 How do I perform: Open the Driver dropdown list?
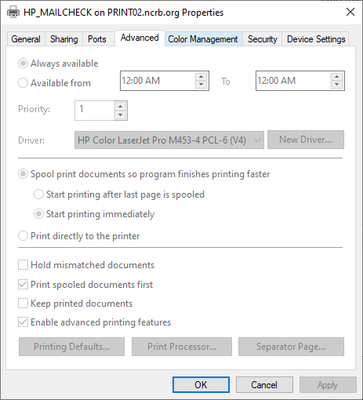(x=169, y=140)
